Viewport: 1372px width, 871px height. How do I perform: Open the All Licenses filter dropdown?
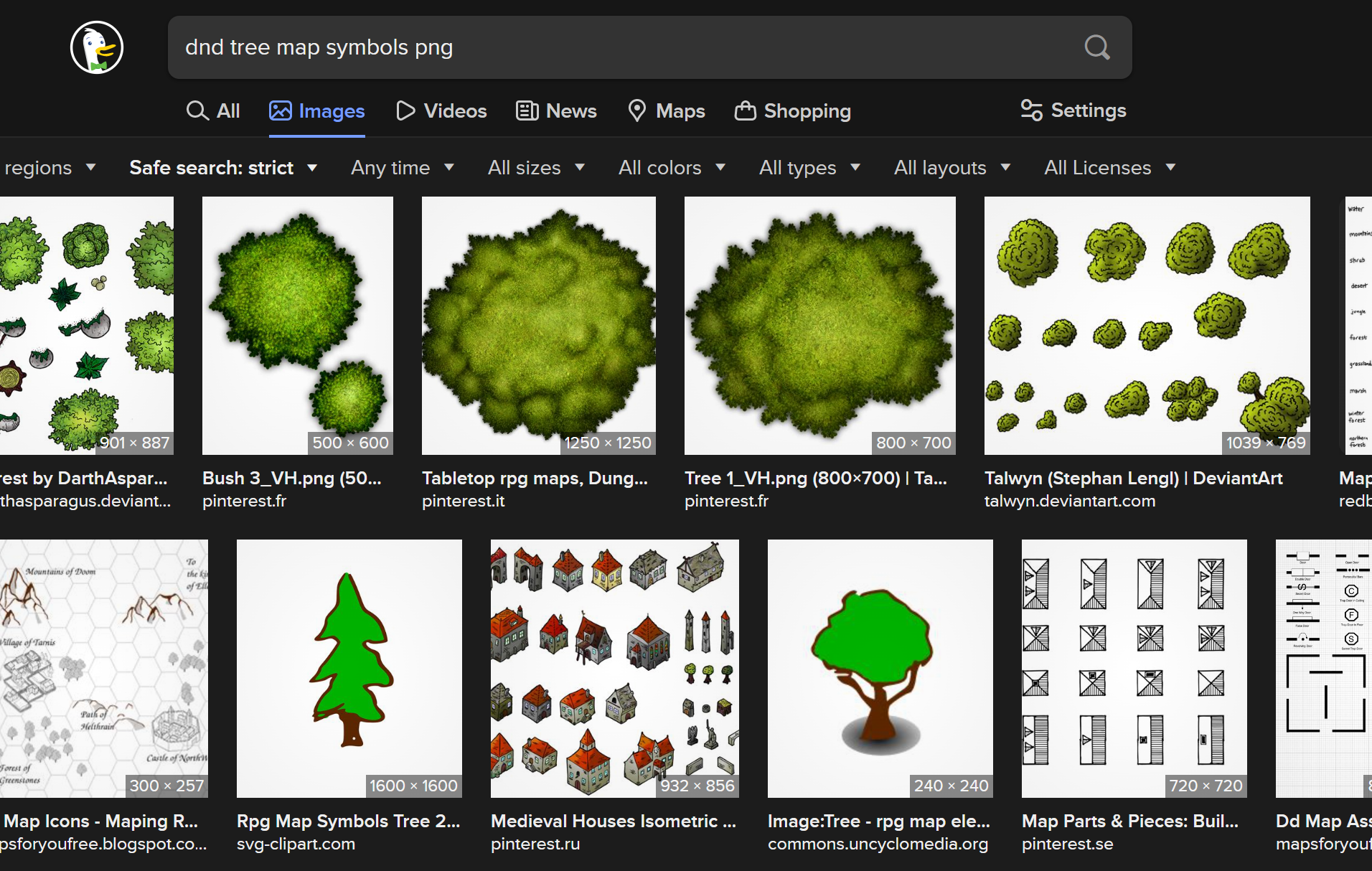coord(1110,167)
